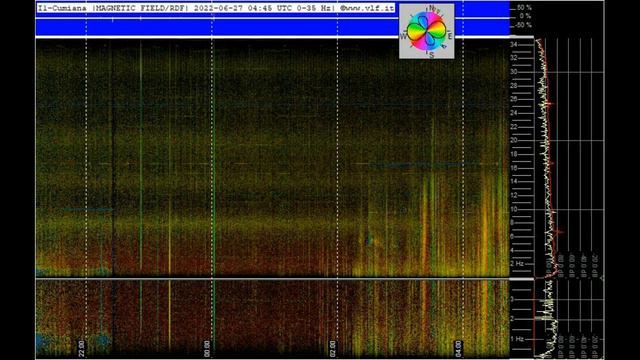Click the 16 frequency axis label
Image resolution: width=640 pixels, height=360 pixels.
point(514,168)
